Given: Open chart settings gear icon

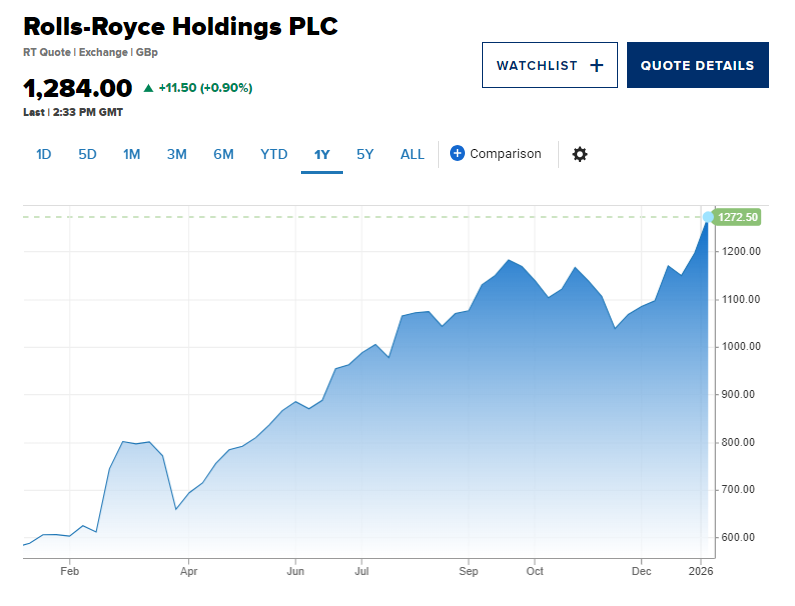Looking at the screenshot, I should click(x=579, y=154).
